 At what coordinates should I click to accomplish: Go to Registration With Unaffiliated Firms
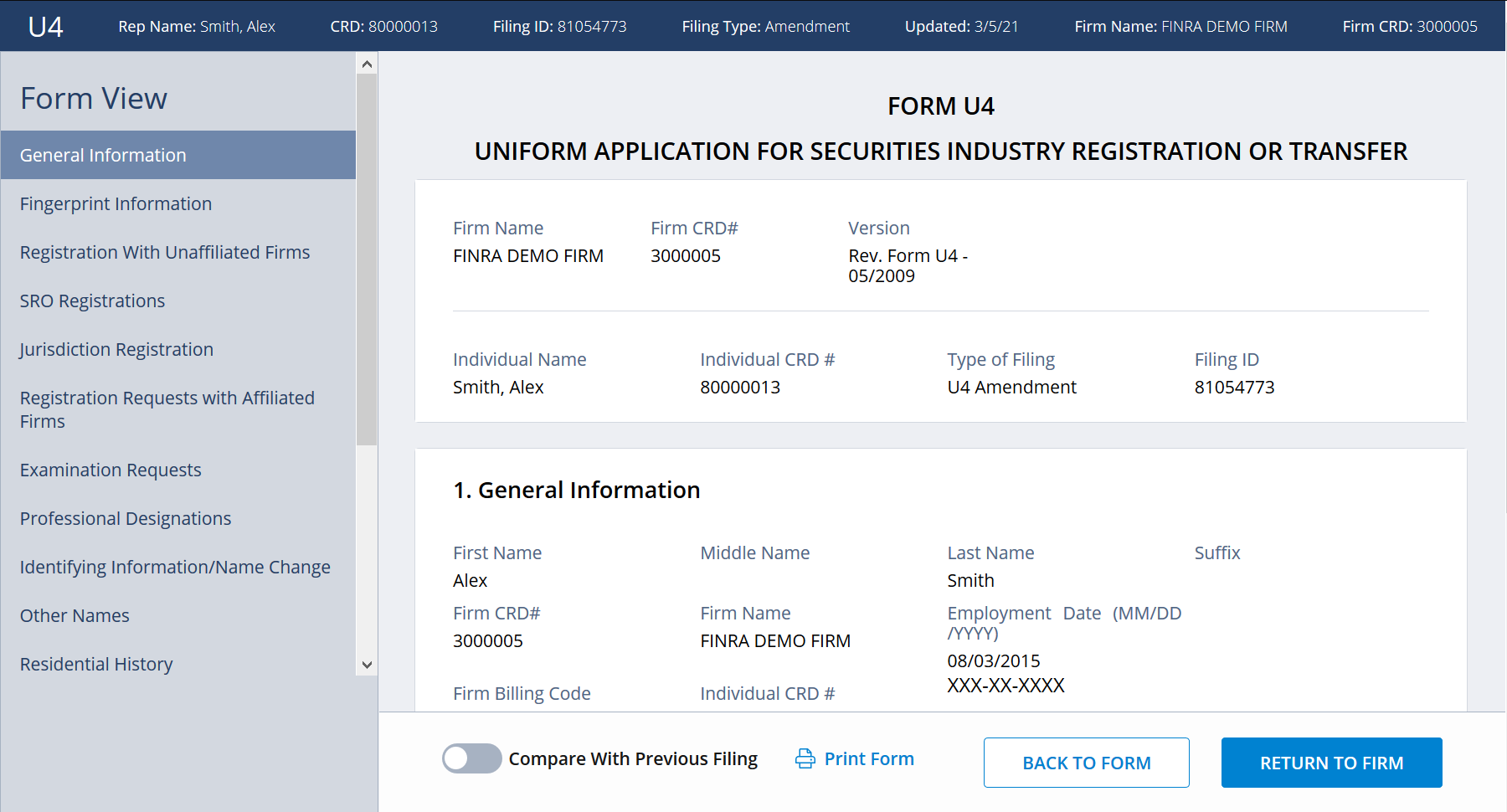165,252
